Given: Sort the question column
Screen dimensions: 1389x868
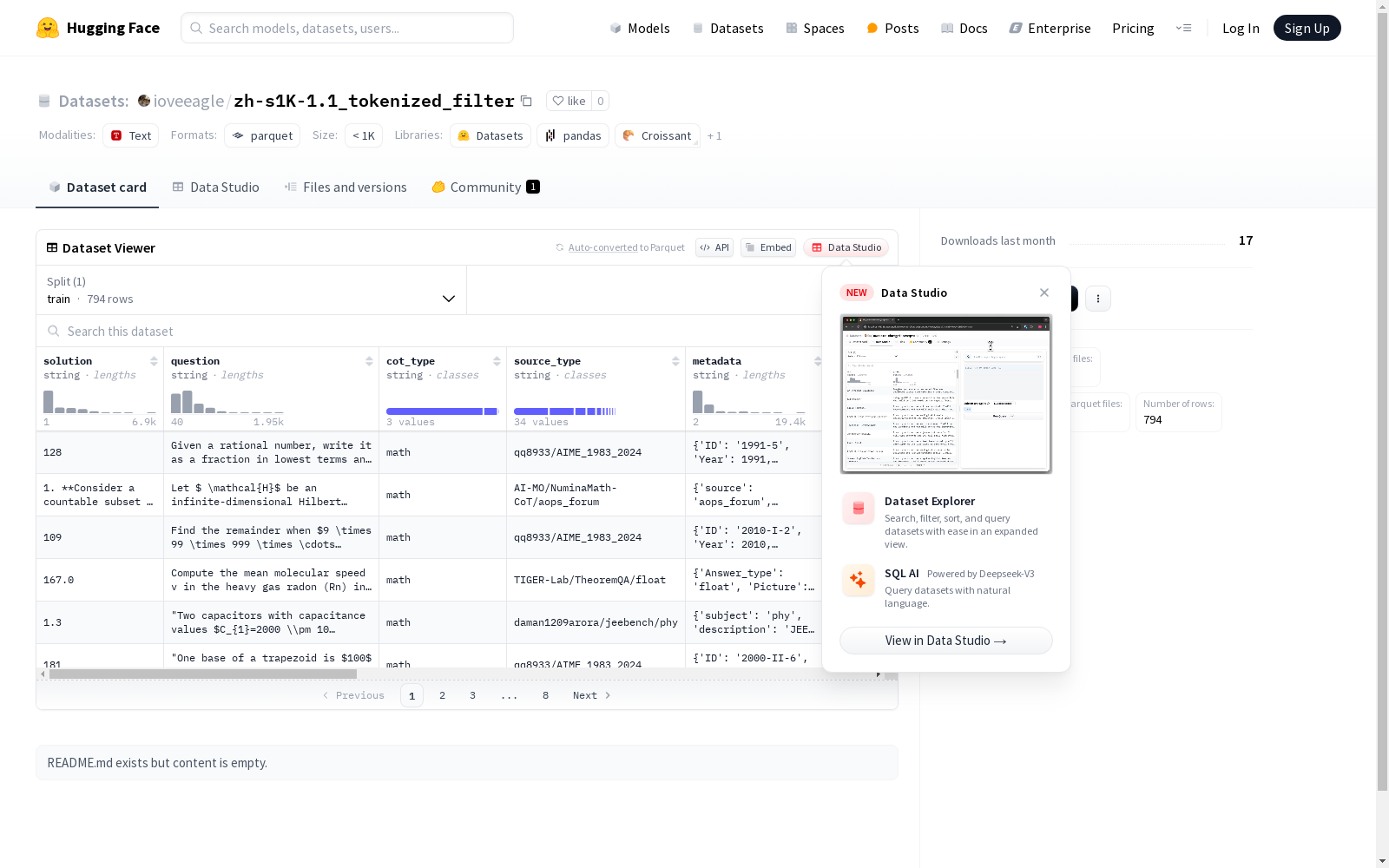Looking at the screenshot, I should [369, 361].
